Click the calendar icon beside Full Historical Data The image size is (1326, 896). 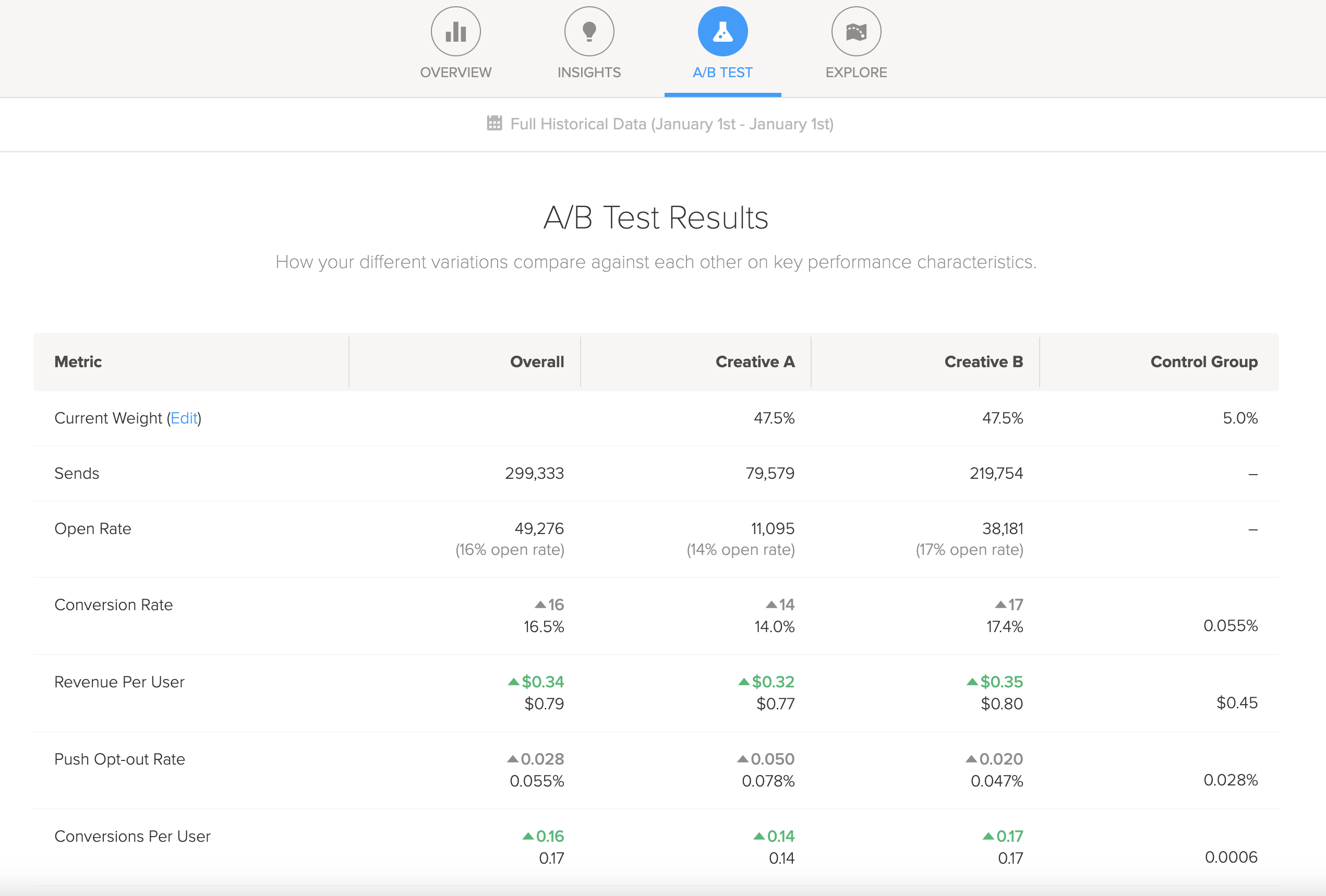(494, 123)
